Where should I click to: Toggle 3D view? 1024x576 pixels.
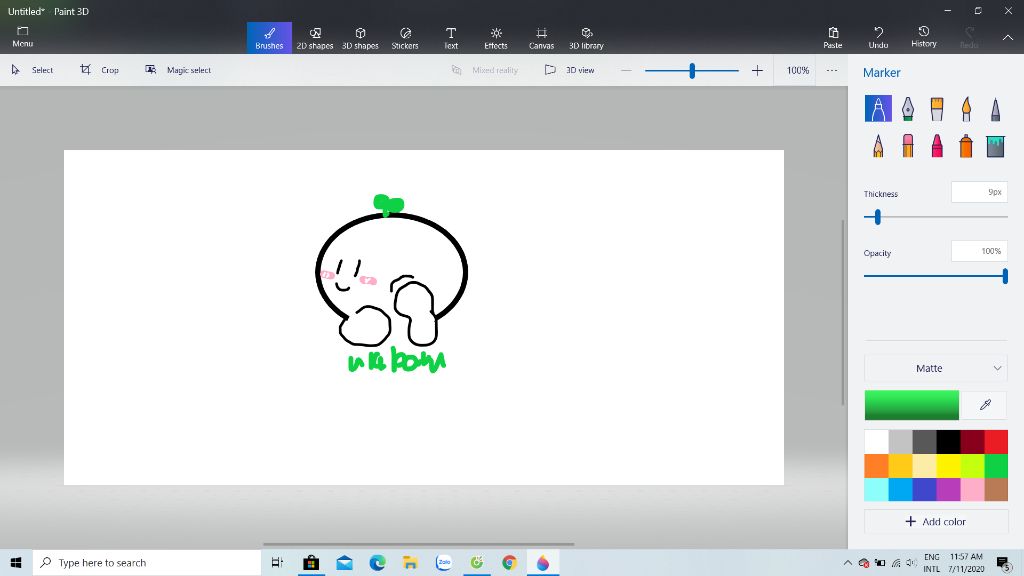(x=569, y=70)
